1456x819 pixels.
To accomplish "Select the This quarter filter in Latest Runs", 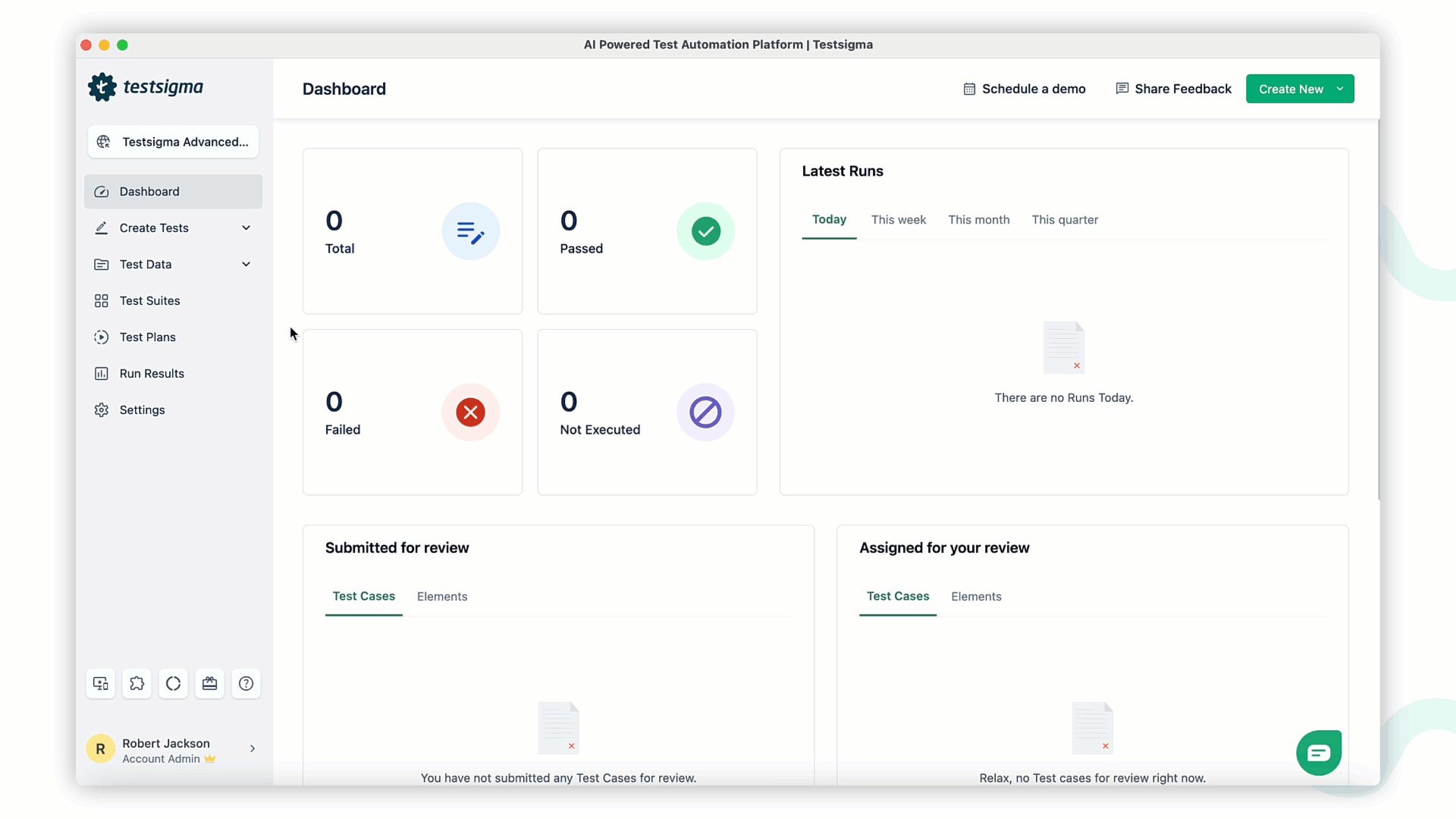I will tap(1065, 219).
